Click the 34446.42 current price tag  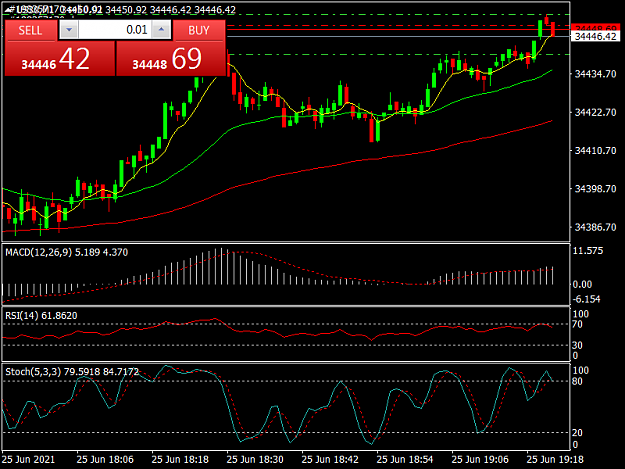tap(596, 37)
